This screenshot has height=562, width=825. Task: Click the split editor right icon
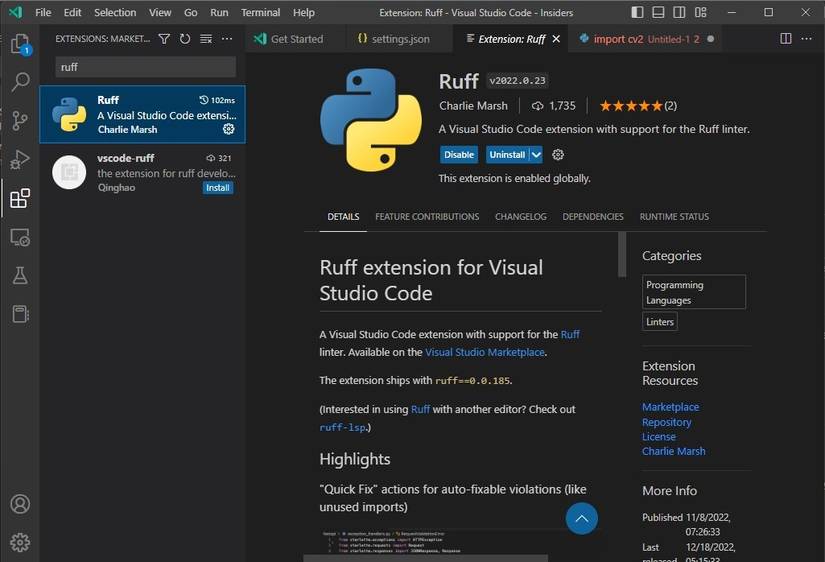point(785,39)
